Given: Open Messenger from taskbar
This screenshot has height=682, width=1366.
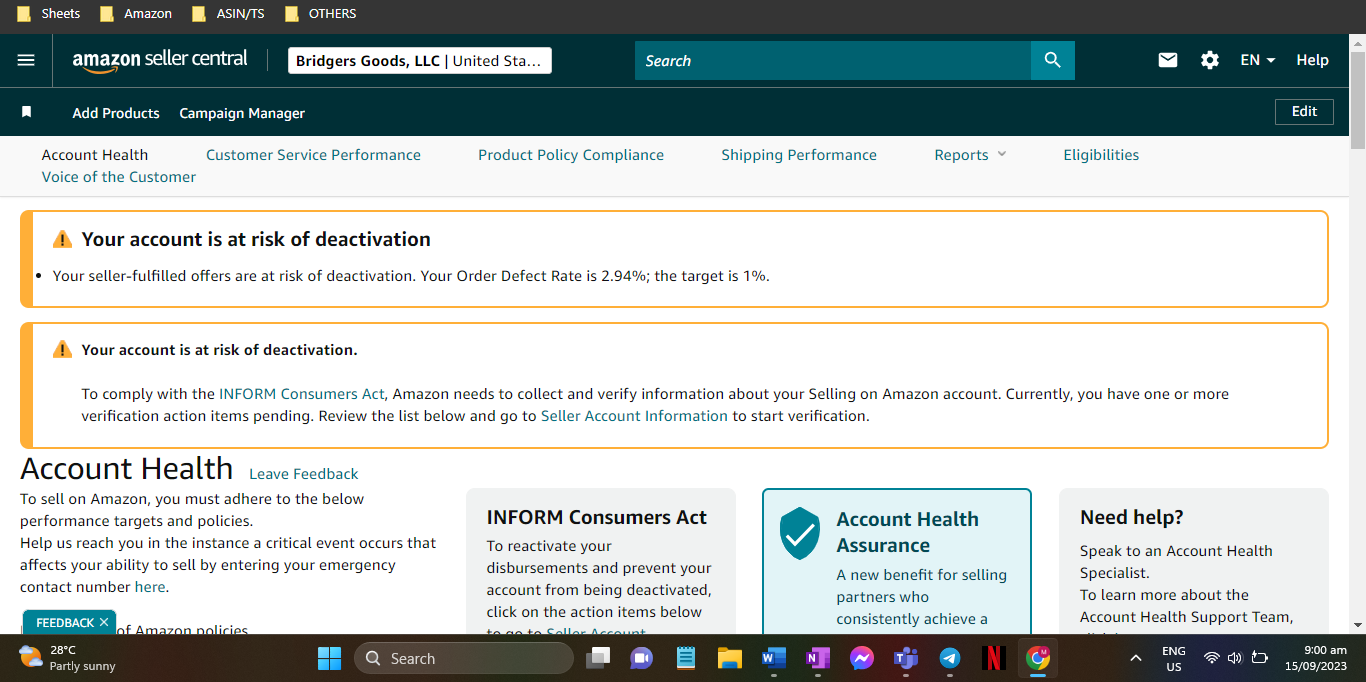Looking at the screenshot, I should [x=862, y=658].
